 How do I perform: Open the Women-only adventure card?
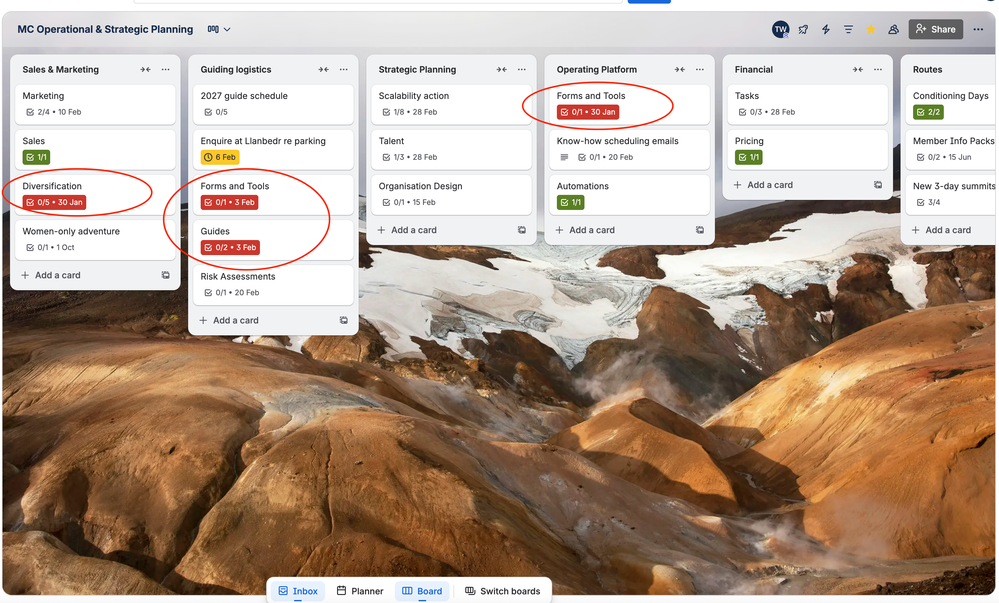(96, 240)
